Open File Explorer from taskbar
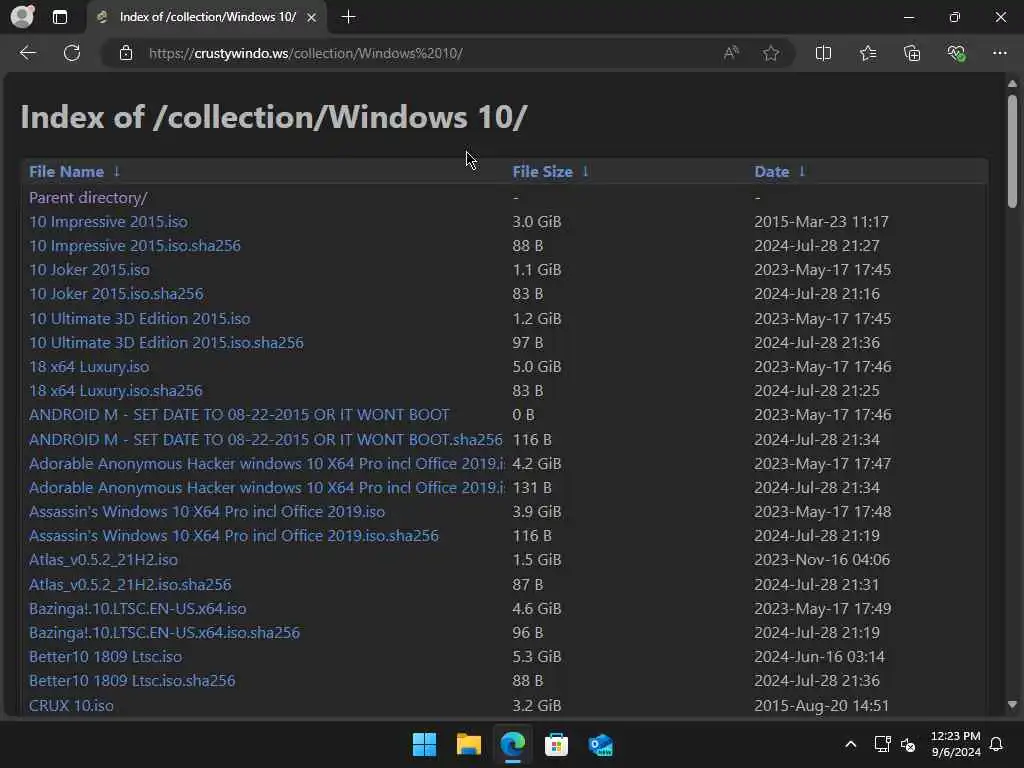This screenshot has height=768, width=1024. point(468,744)
